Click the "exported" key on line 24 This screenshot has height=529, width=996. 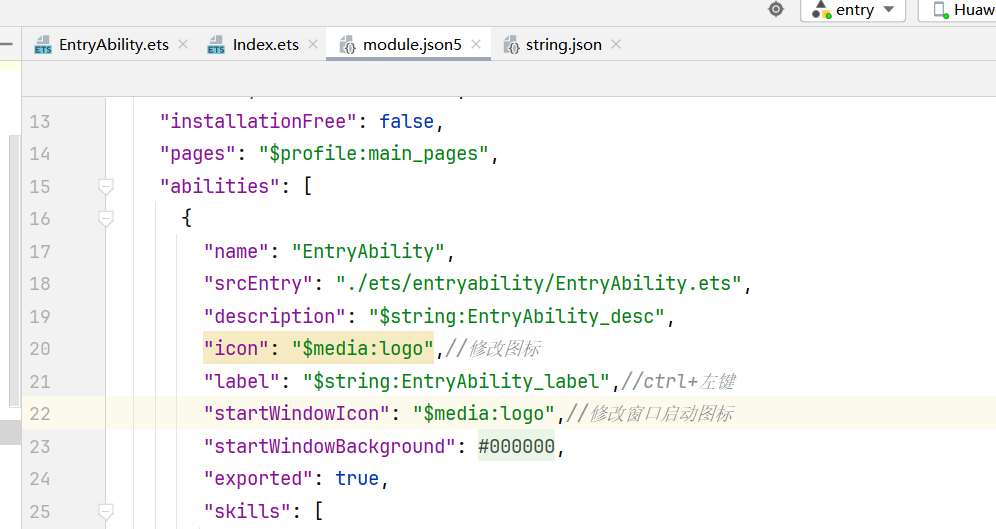point(259,479)
